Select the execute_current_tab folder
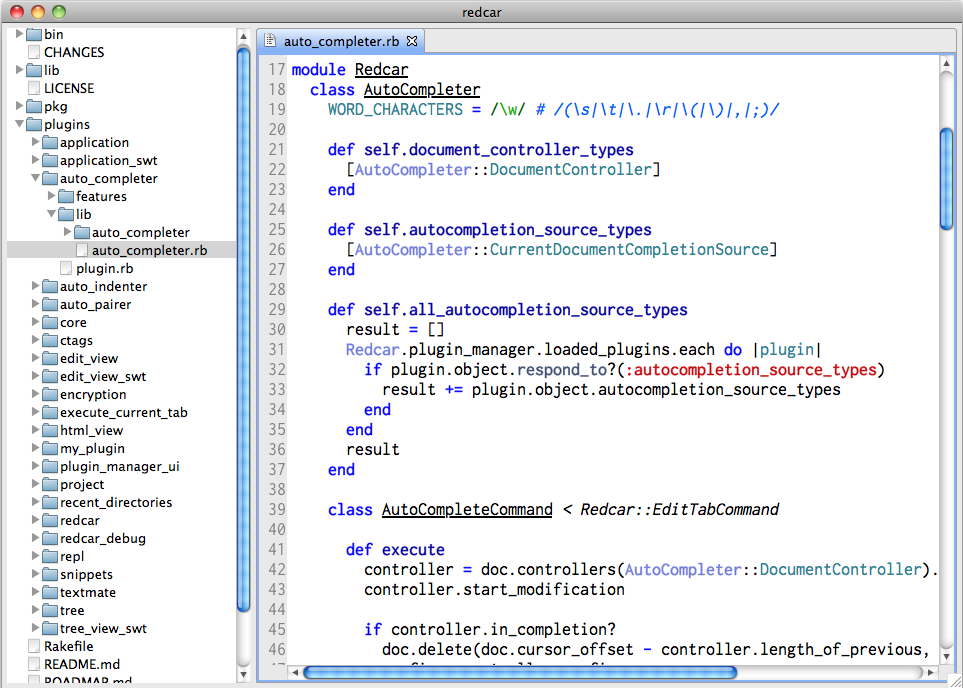 click(123, 412)
